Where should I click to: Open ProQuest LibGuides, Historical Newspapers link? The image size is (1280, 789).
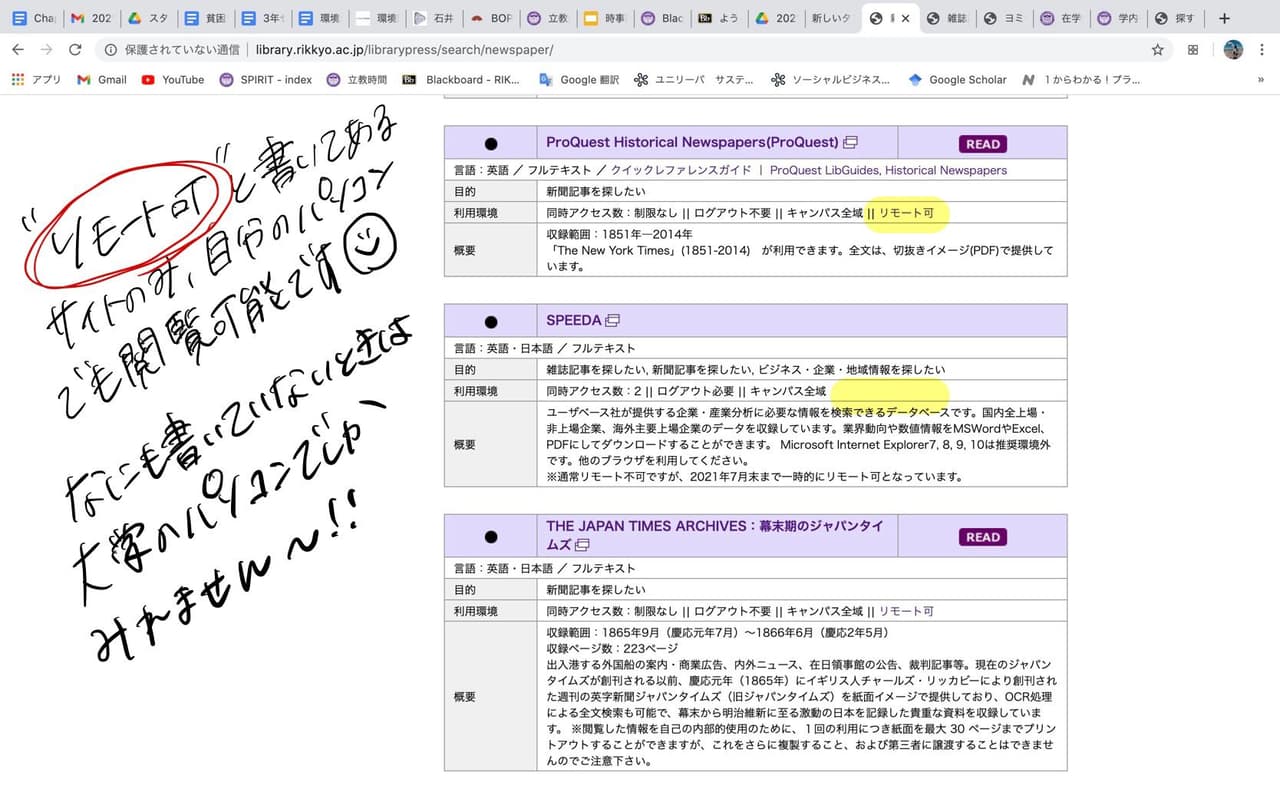coord(888,171)
